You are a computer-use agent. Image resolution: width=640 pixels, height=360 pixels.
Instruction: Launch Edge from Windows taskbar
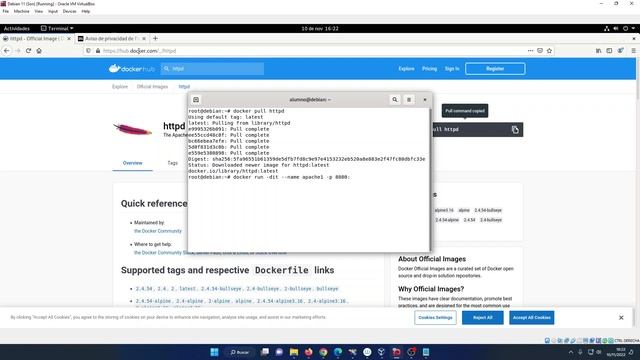338,352
